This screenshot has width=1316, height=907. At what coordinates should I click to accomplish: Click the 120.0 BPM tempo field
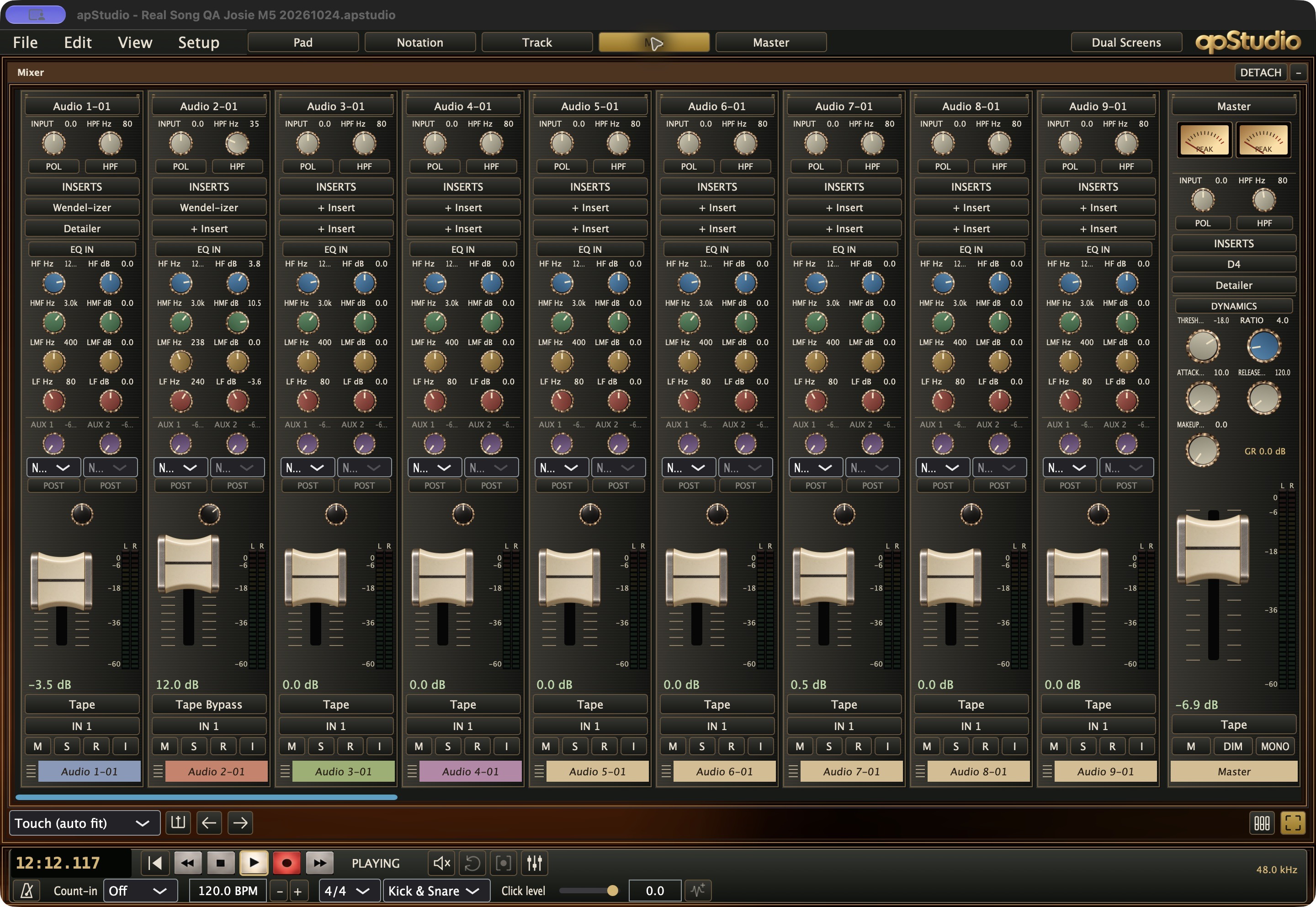point(228,891)
